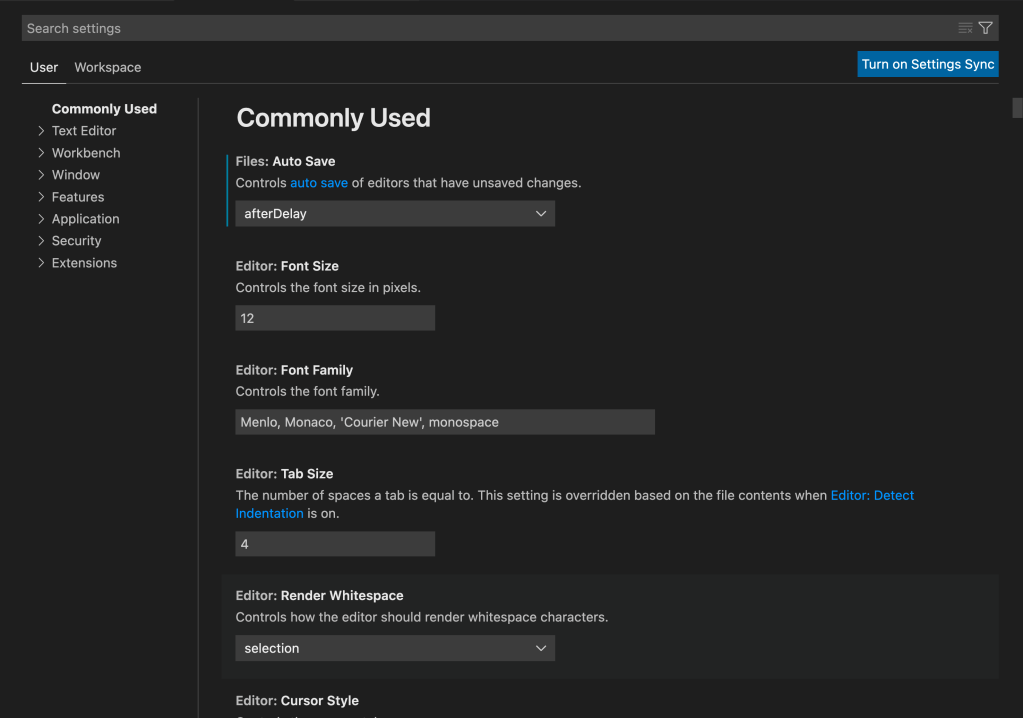Expand the Text Editor section chevron

click(x=42, y=131)
